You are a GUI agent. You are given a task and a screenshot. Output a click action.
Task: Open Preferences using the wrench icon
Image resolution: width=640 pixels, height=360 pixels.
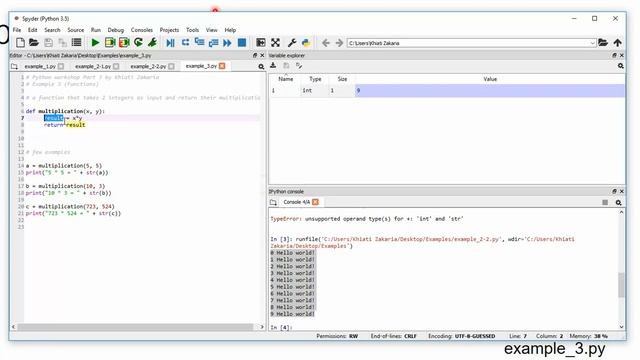(292, 42)
